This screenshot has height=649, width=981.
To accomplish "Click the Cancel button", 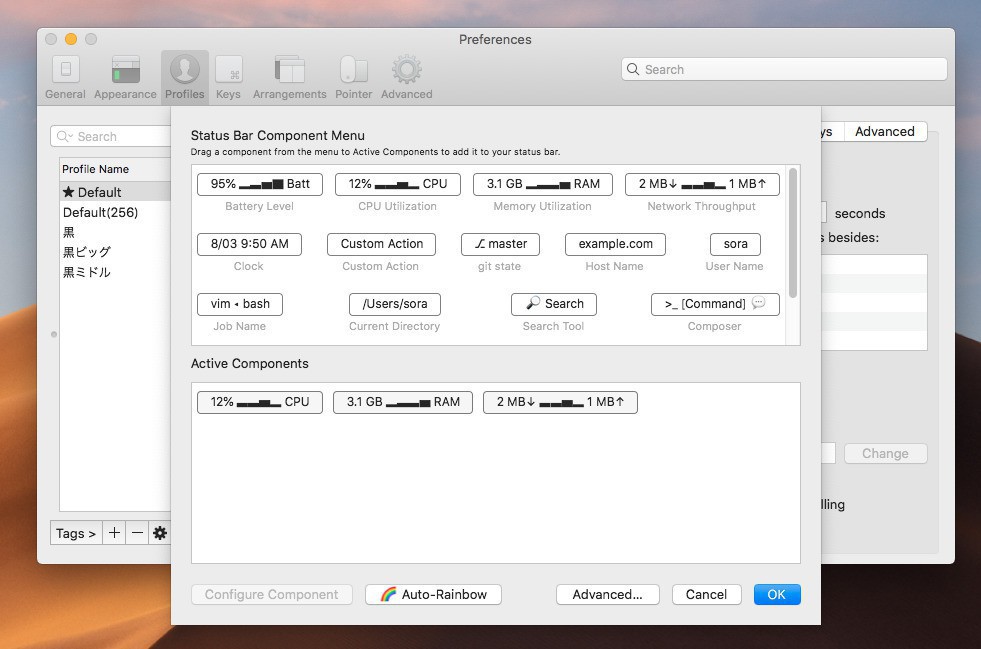I will pos(706,594).
